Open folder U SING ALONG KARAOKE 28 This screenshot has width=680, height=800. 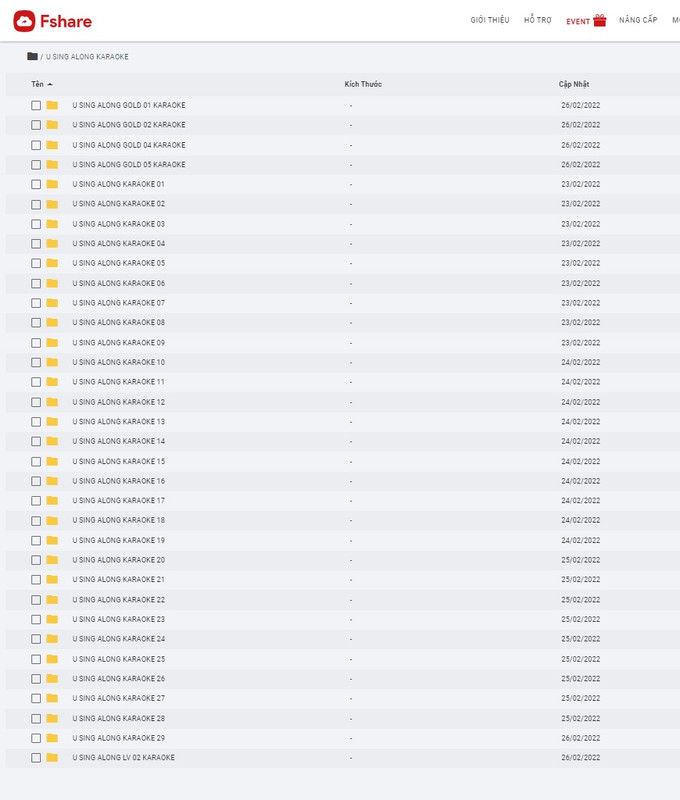point(118,718)
